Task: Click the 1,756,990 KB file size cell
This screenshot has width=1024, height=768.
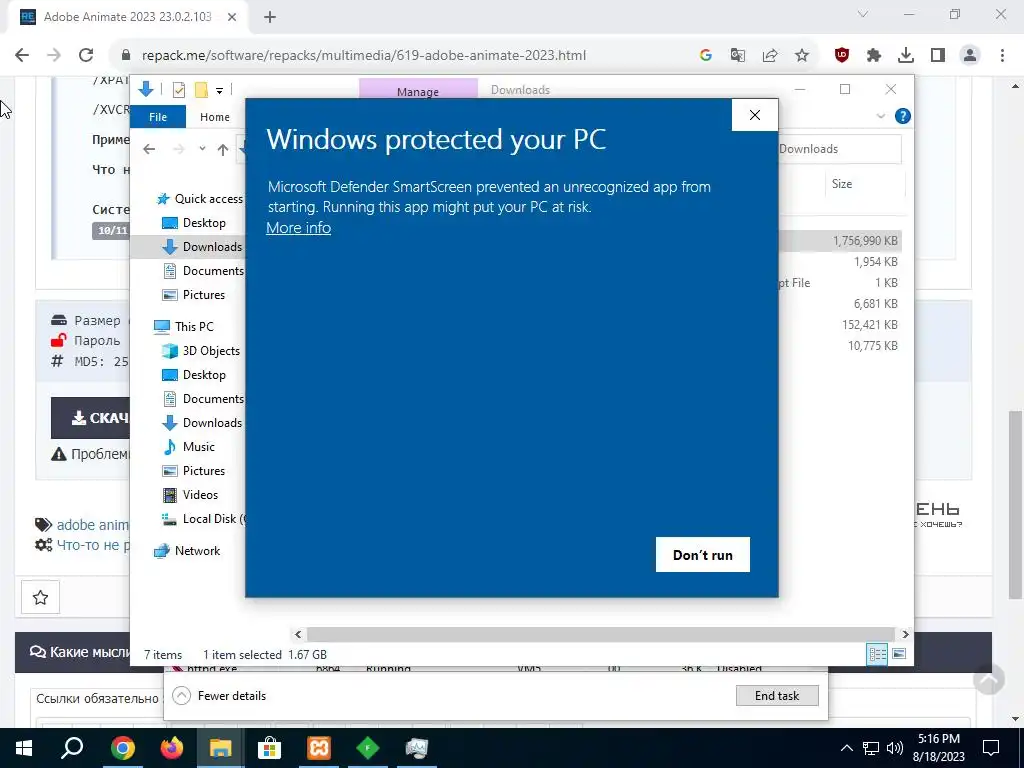Action: [x=865, y=241]
